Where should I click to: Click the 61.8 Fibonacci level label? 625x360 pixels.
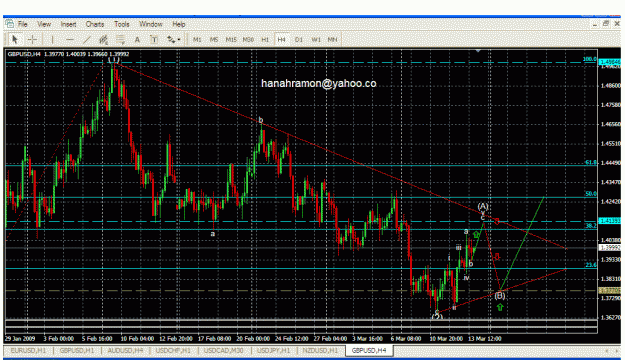tap(591, 162)
